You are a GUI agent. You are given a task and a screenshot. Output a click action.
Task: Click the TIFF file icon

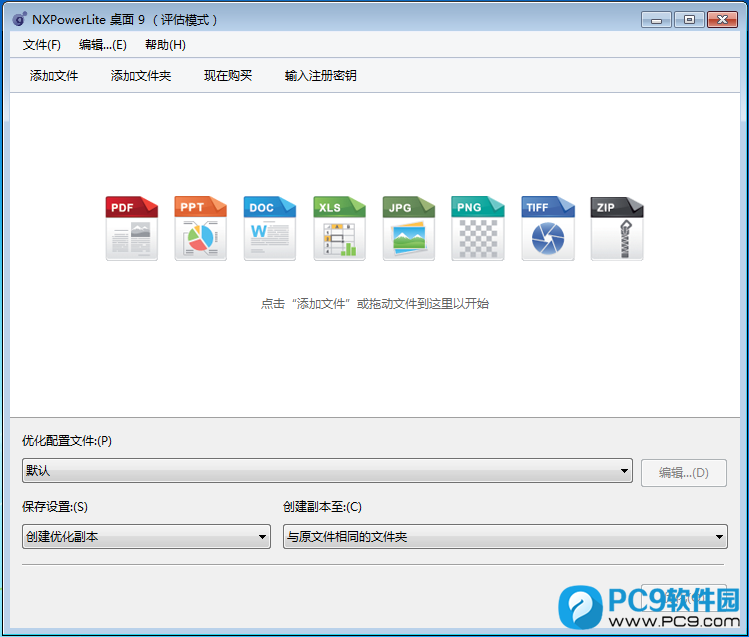[x=548, y=228]
